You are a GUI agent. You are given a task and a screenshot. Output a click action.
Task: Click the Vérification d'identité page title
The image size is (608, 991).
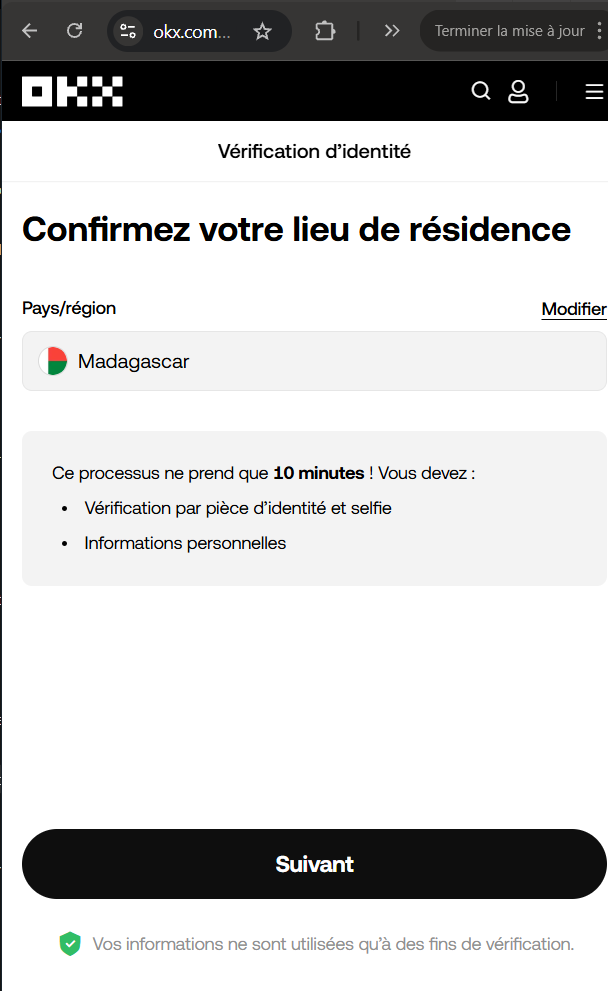pyautogui.click(x=314, y=152)
